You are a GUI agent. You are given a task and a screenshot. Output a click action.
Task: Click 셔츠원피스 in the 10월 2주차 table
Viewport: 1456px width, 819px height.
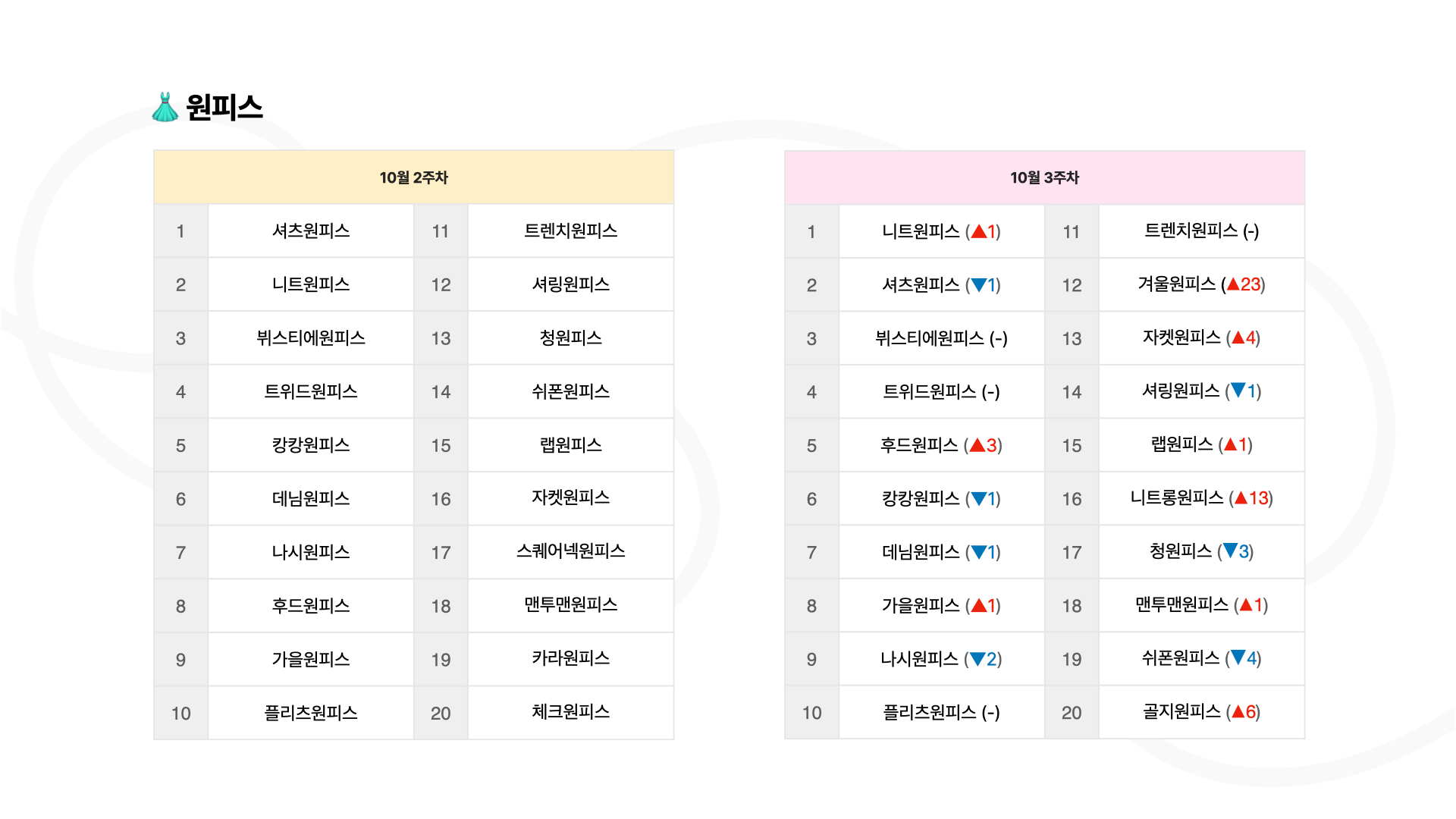tap(311, 231)
